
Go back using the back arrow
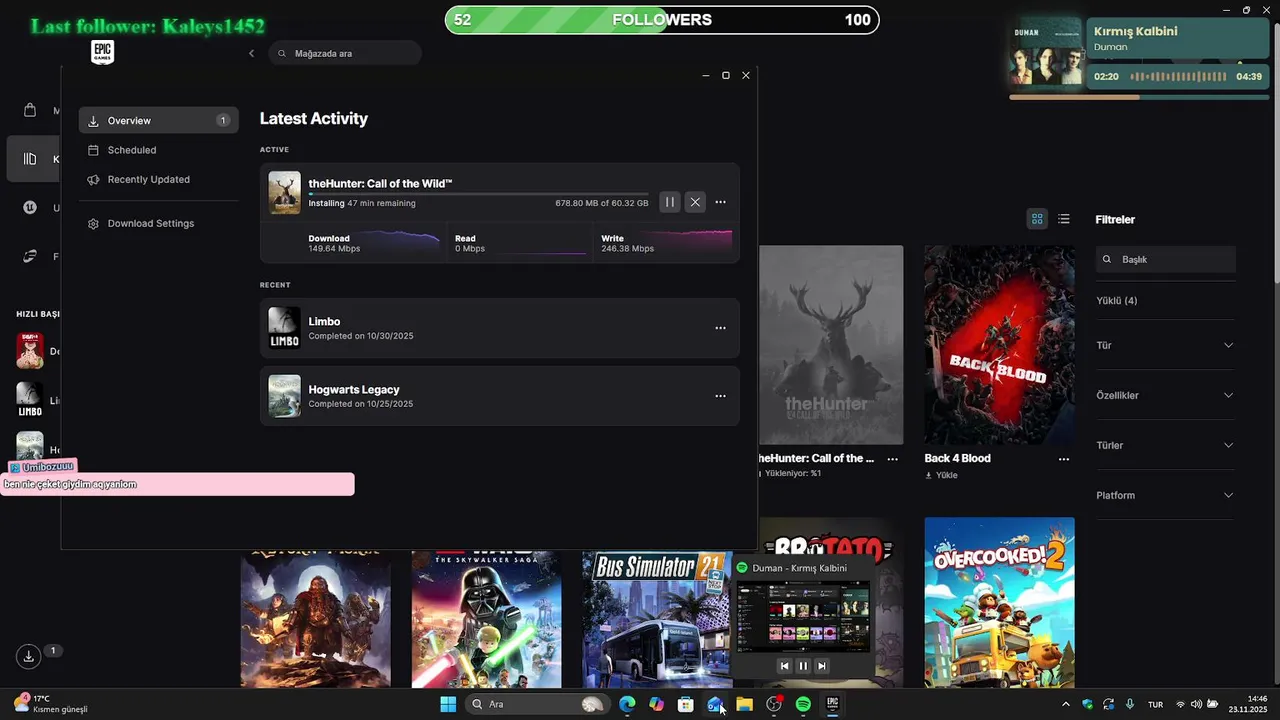(x=251, y=53)
